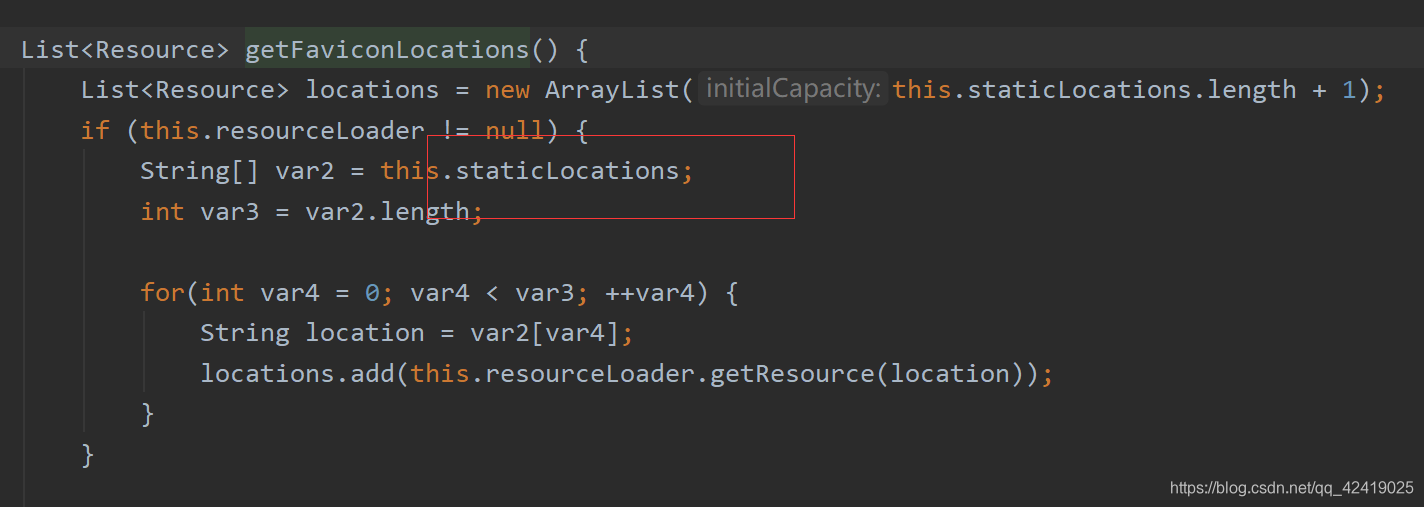Click the 'locations' variable in its declaration
Image resolution: width=1424 pixels, height=507 pixels.
pos(372,90)
